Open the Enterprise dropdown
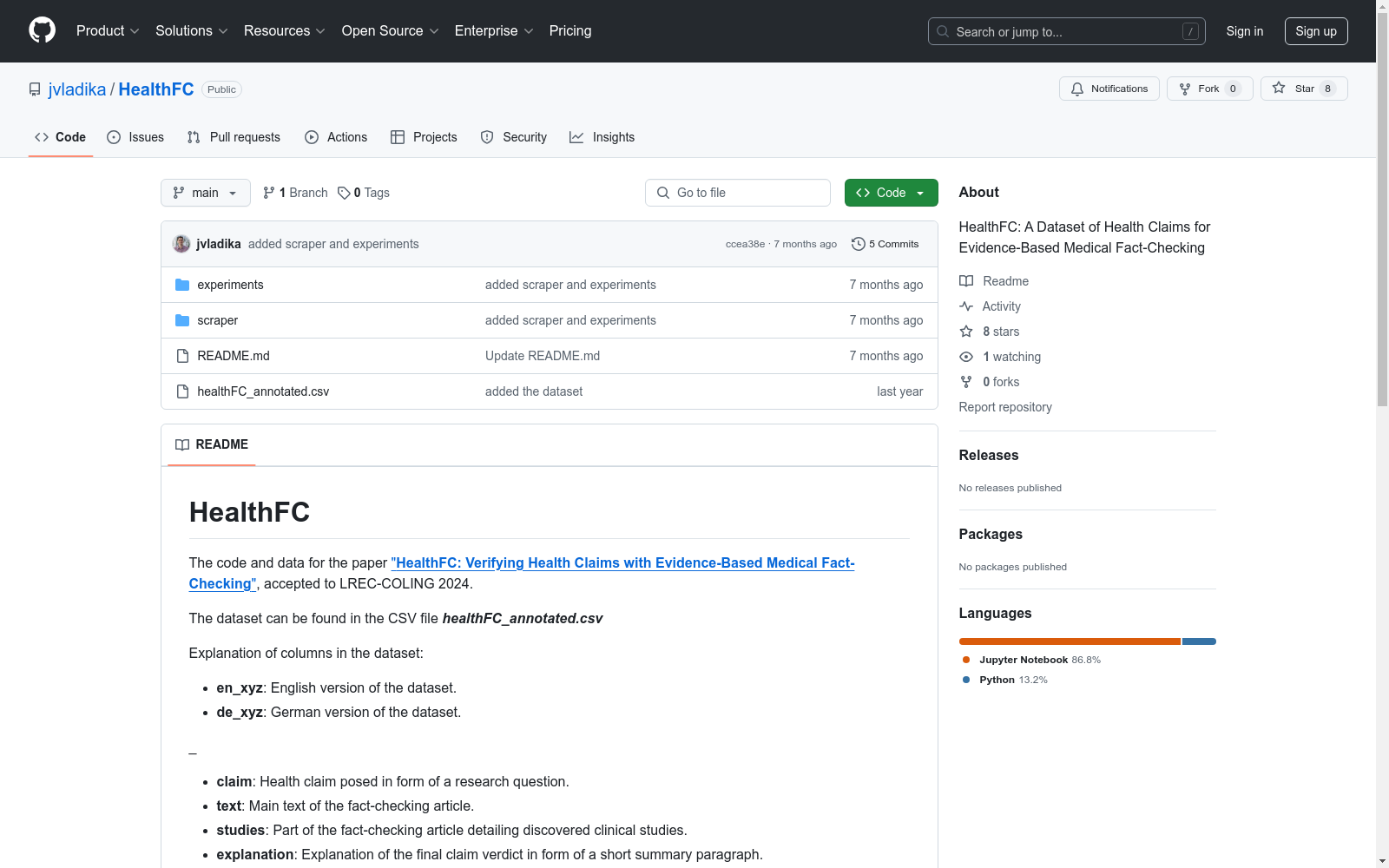This screenshot has height=868, width=1389. point(493,31)
